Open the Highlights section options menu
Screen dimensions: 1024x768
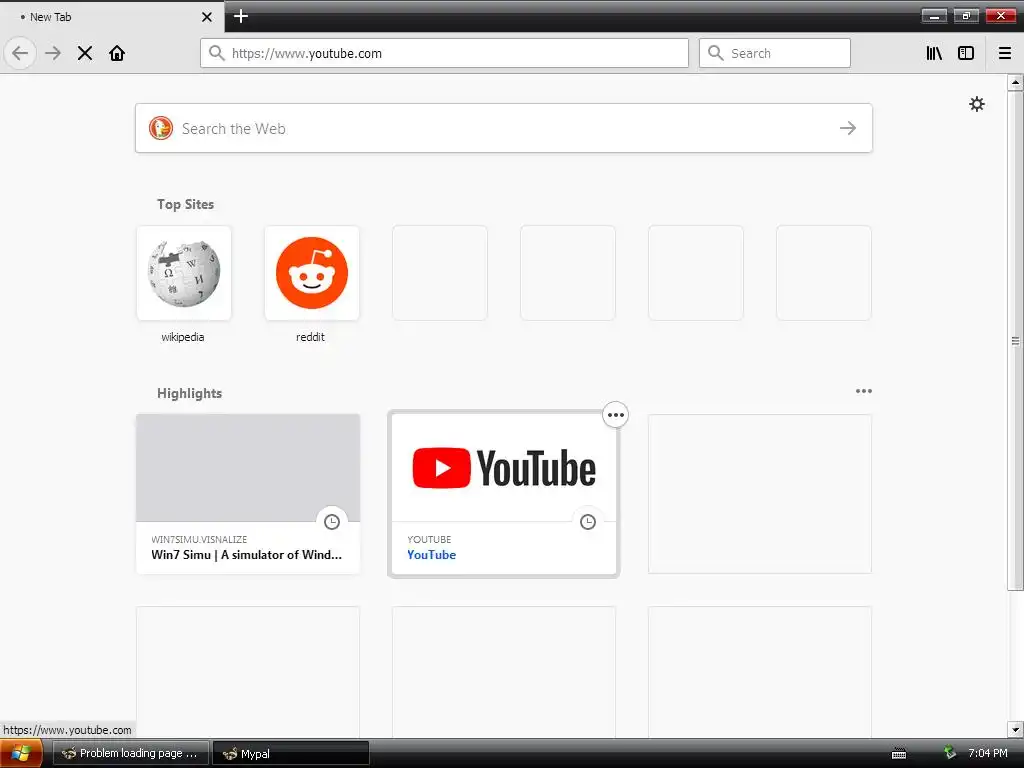[x=863, y=391]
